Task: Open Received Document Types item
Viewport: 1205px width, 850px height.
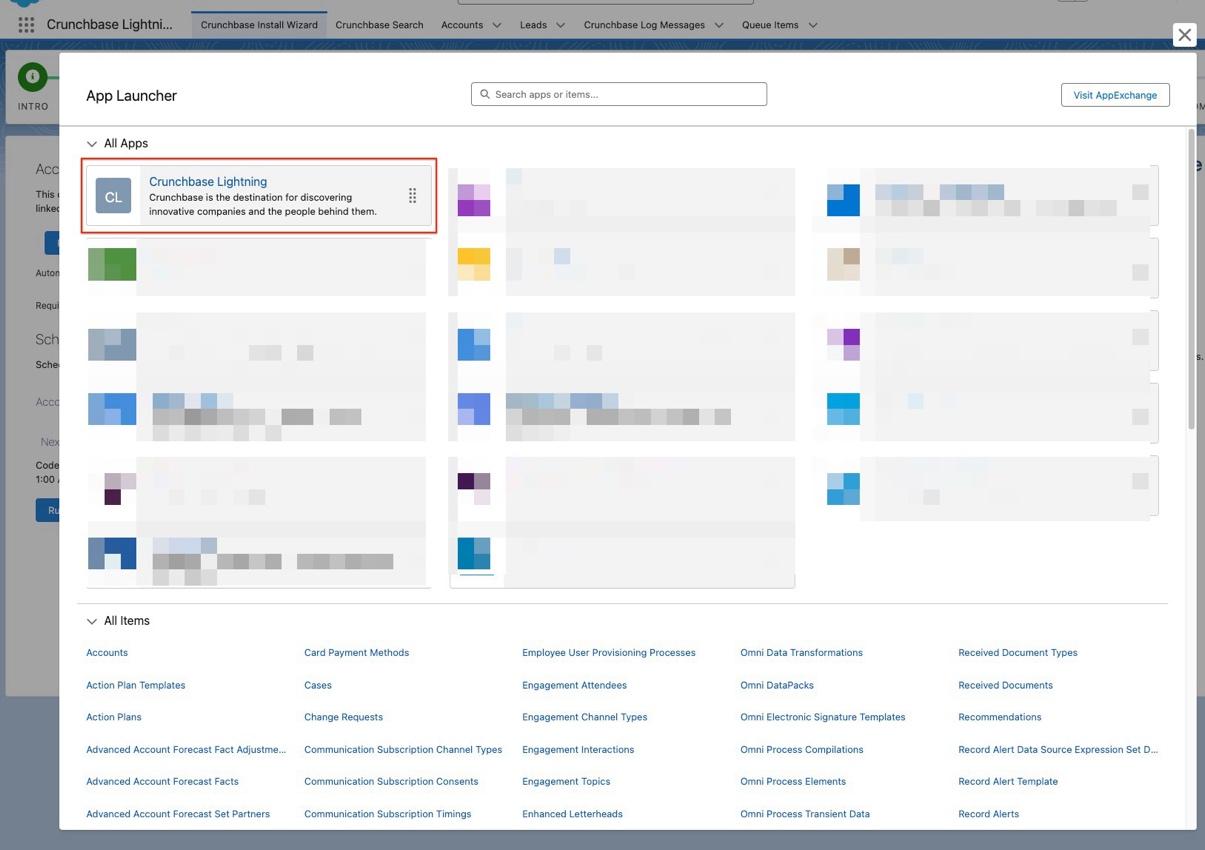Action: [x=1018, y=653]
